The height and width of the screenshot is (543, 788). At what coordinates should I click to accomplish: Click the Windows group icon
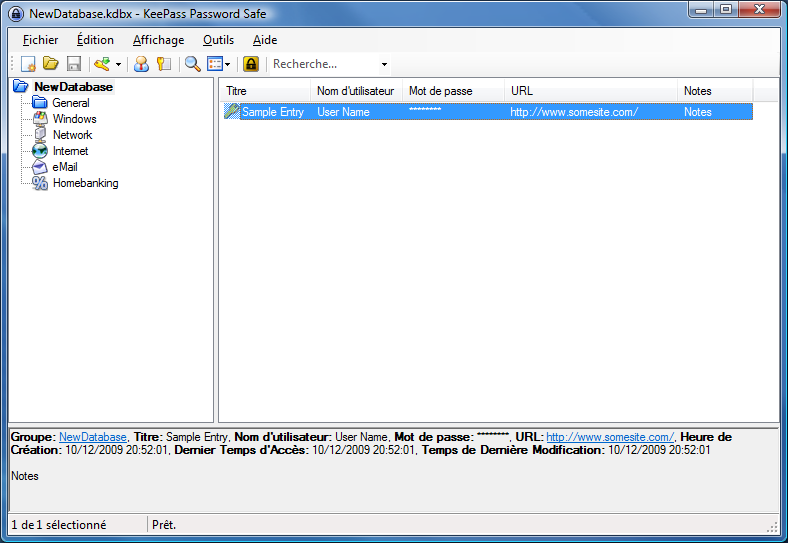click(x=40, y=119)
